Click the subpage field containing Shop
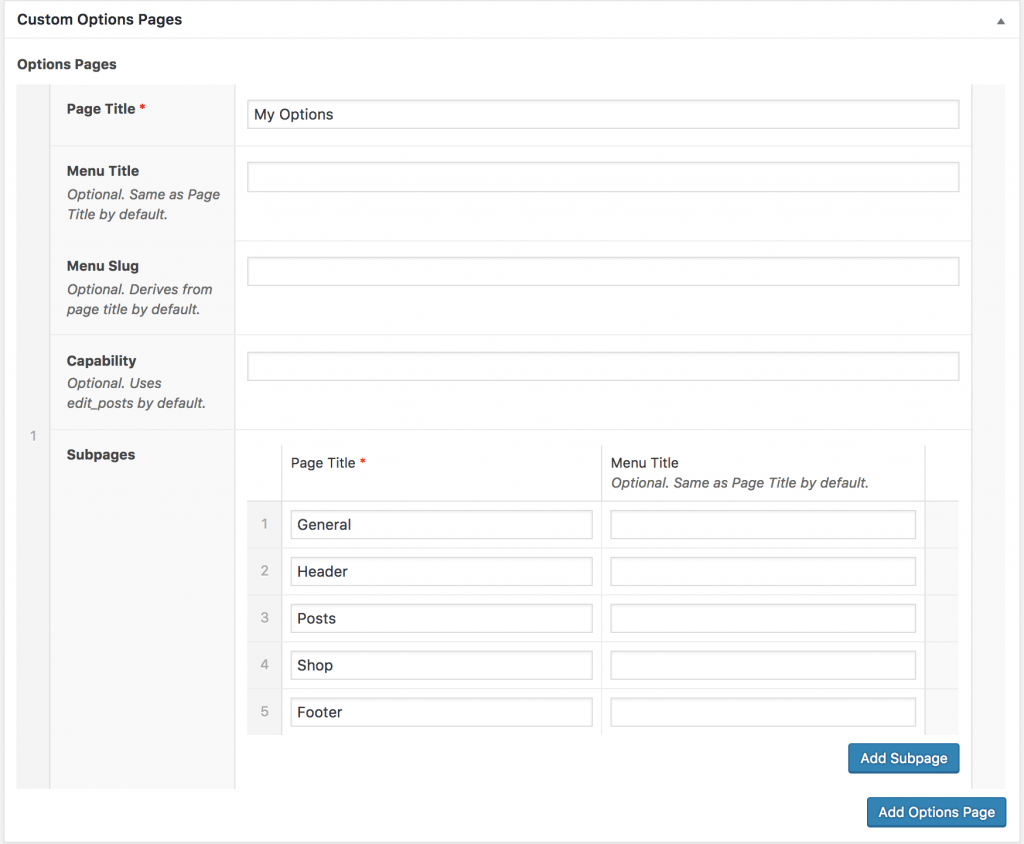1024x844 pixels. (441, 665)
